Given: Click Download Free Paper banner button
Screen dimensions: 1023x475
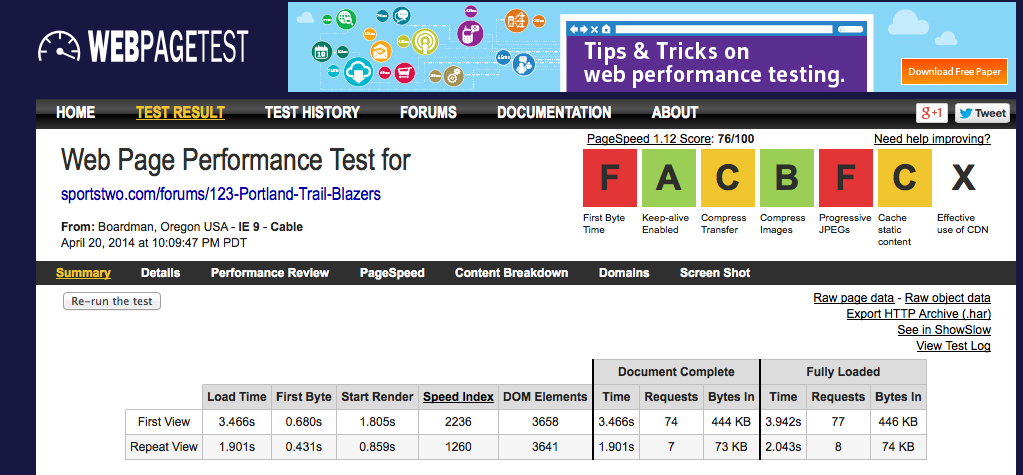Looking at the screenshot, I should pyautogui.click(x=954, y=72).
